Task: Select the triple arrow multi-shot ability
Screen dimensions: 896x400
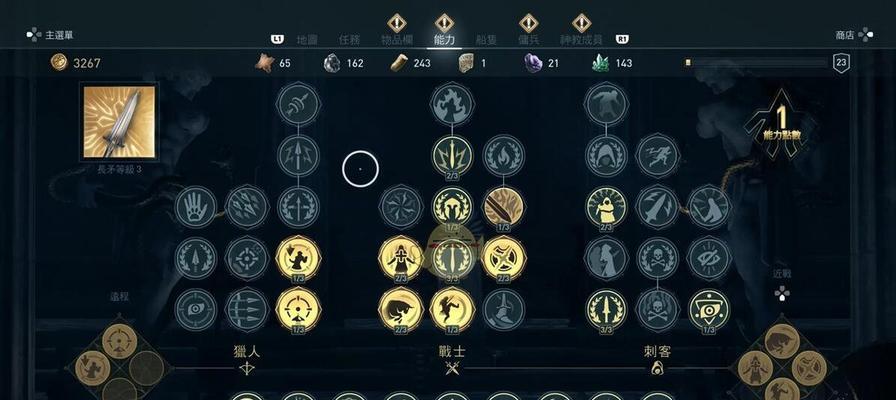Action: 246,309
